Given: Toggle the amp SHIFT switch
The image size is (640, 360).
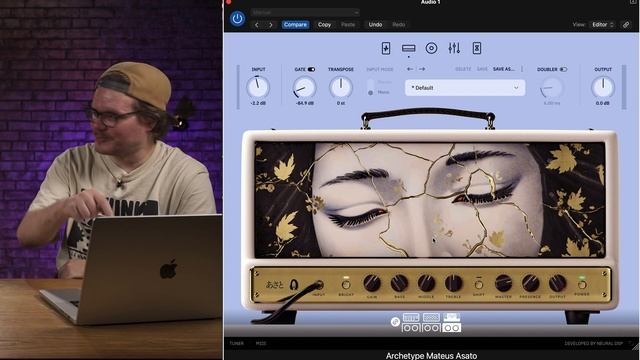Looking at the screenshot, I should [479, 284].
